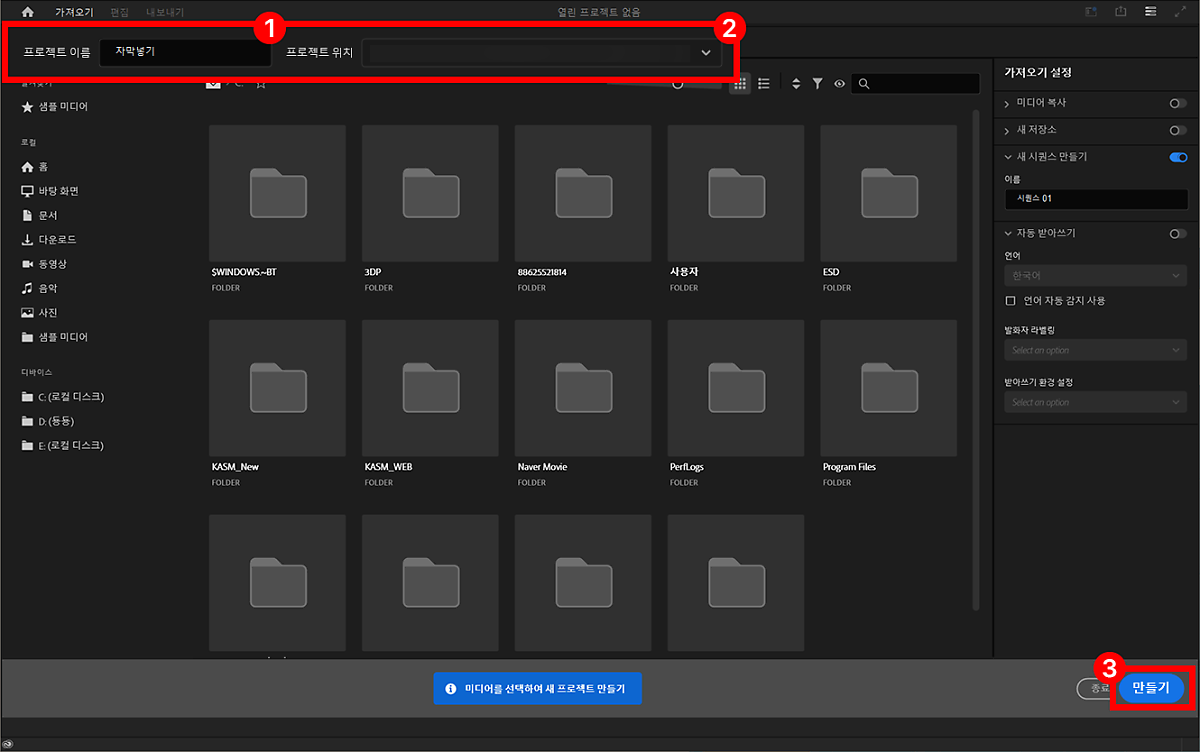The image size is (1200, 752).
Task: Open the workspaces icon at top right
Action: [1151, 12]
